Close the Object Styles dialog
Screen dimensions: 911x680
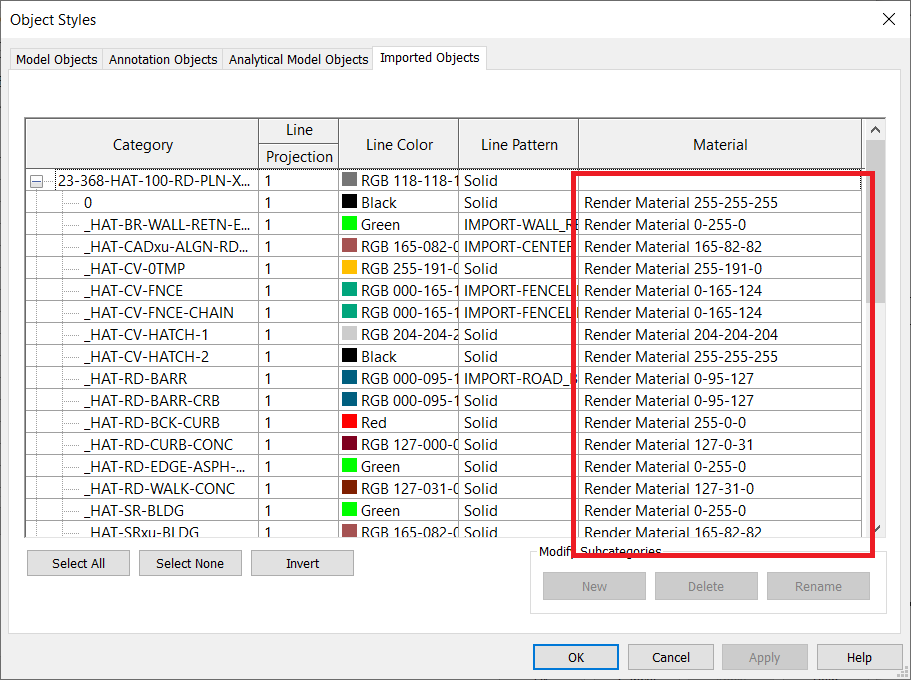[x=888, y=19]
